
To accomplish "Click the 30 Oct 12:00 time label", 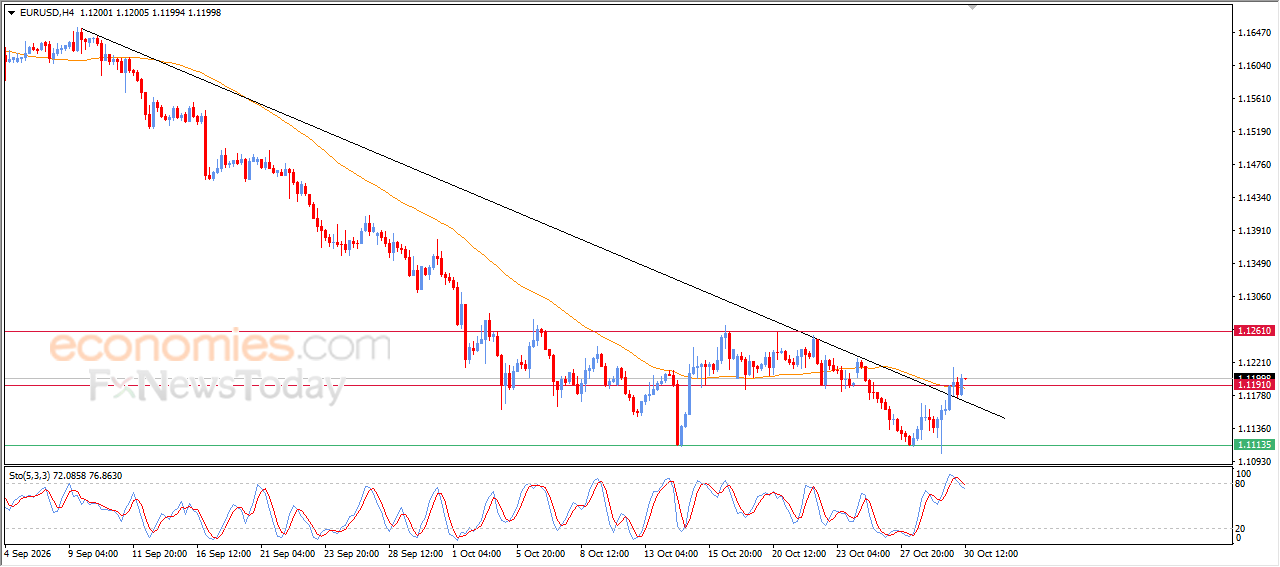I will [992, 552].
